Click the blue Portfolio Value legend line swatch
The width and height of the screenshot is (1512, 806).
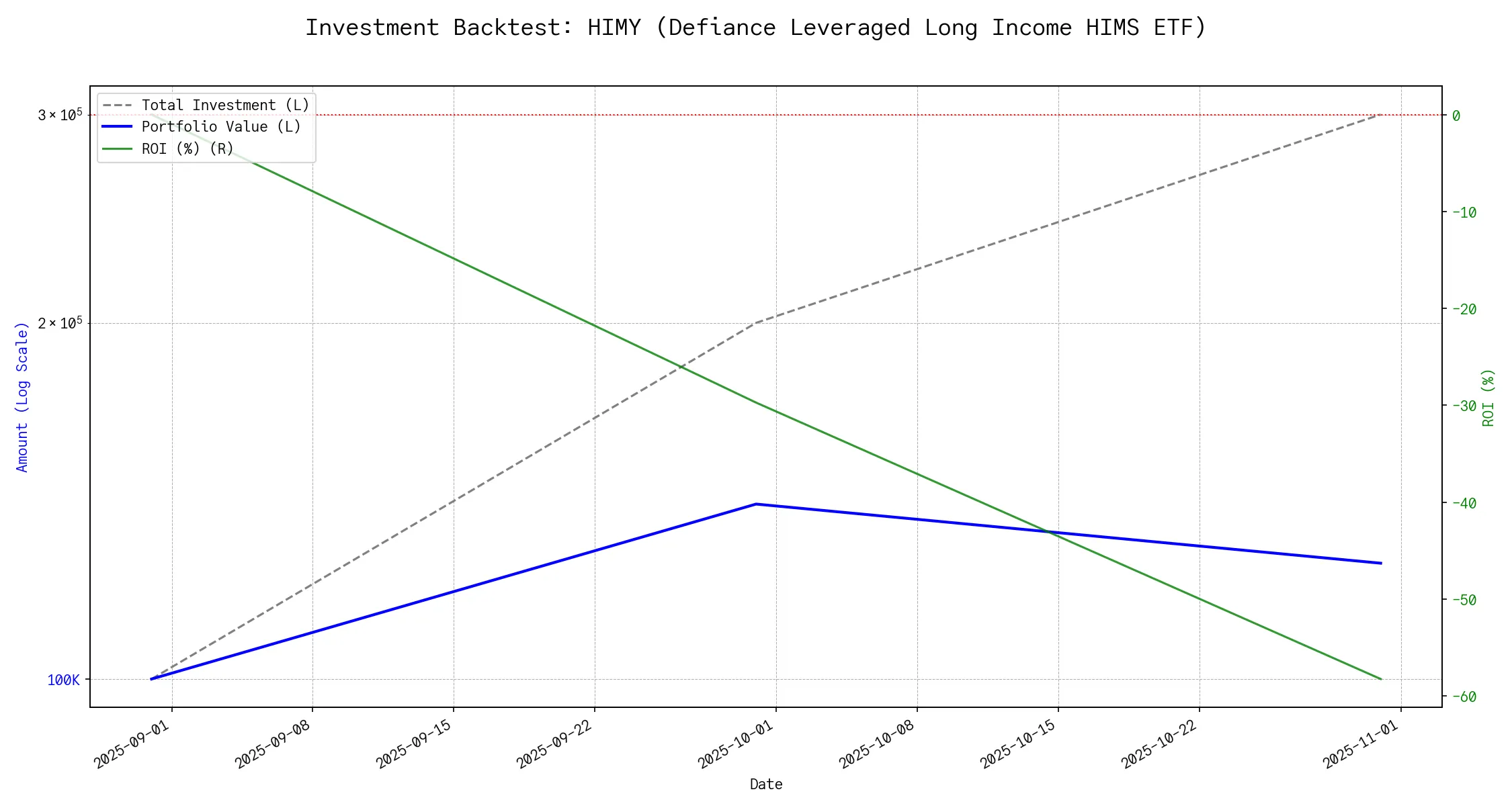pyautogui.click(x=117, y=127)
